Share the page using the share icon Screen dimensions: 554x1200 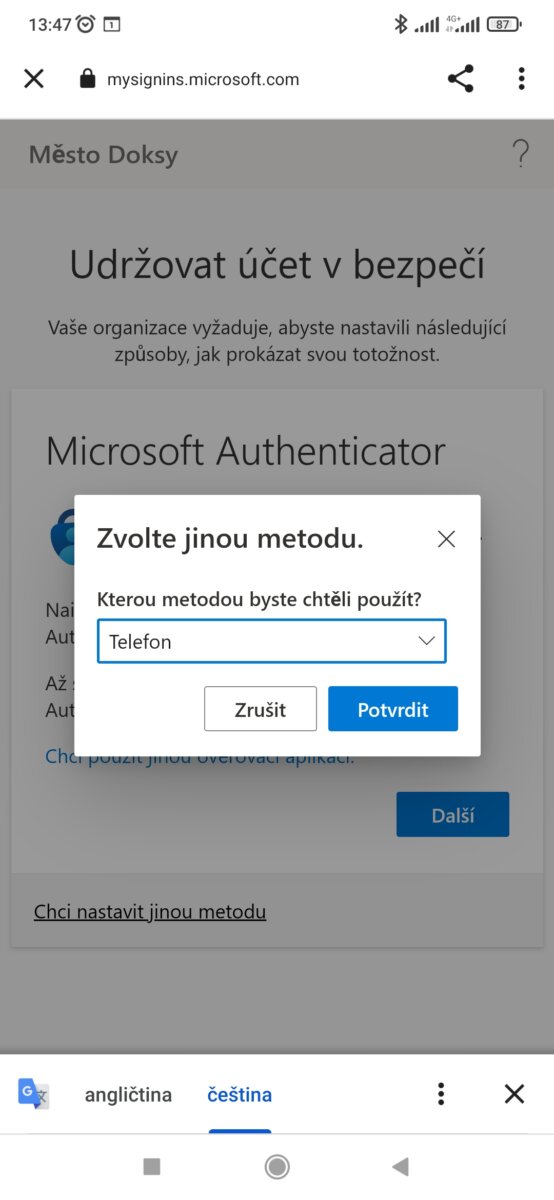pos(461,79)
